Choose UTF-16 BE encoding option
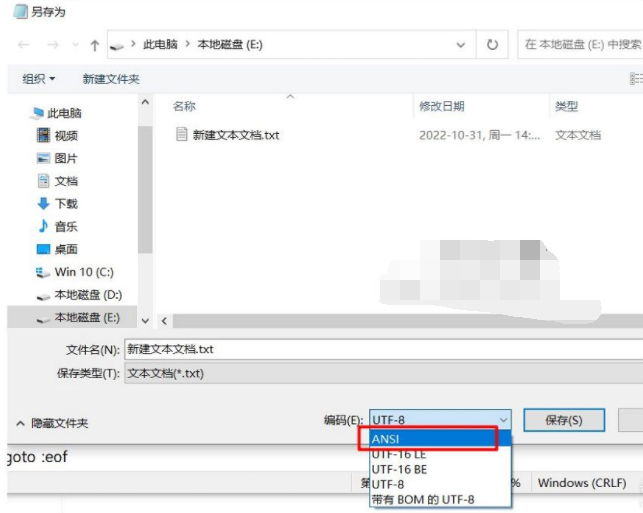 (440, 469)
